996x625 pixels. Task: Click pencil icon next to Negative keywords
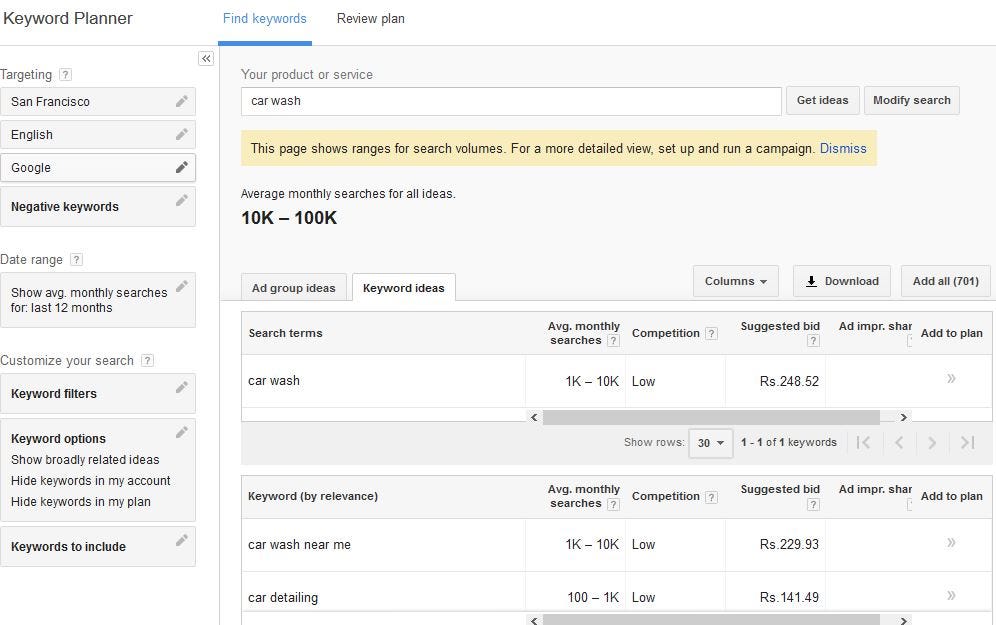tap(181, 200)
